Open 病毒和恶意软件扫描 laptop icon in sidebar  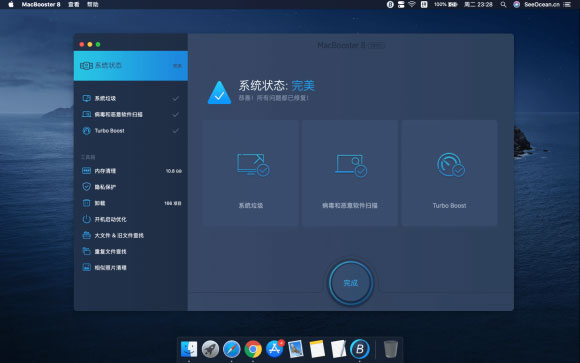click(x=87, y=114)
